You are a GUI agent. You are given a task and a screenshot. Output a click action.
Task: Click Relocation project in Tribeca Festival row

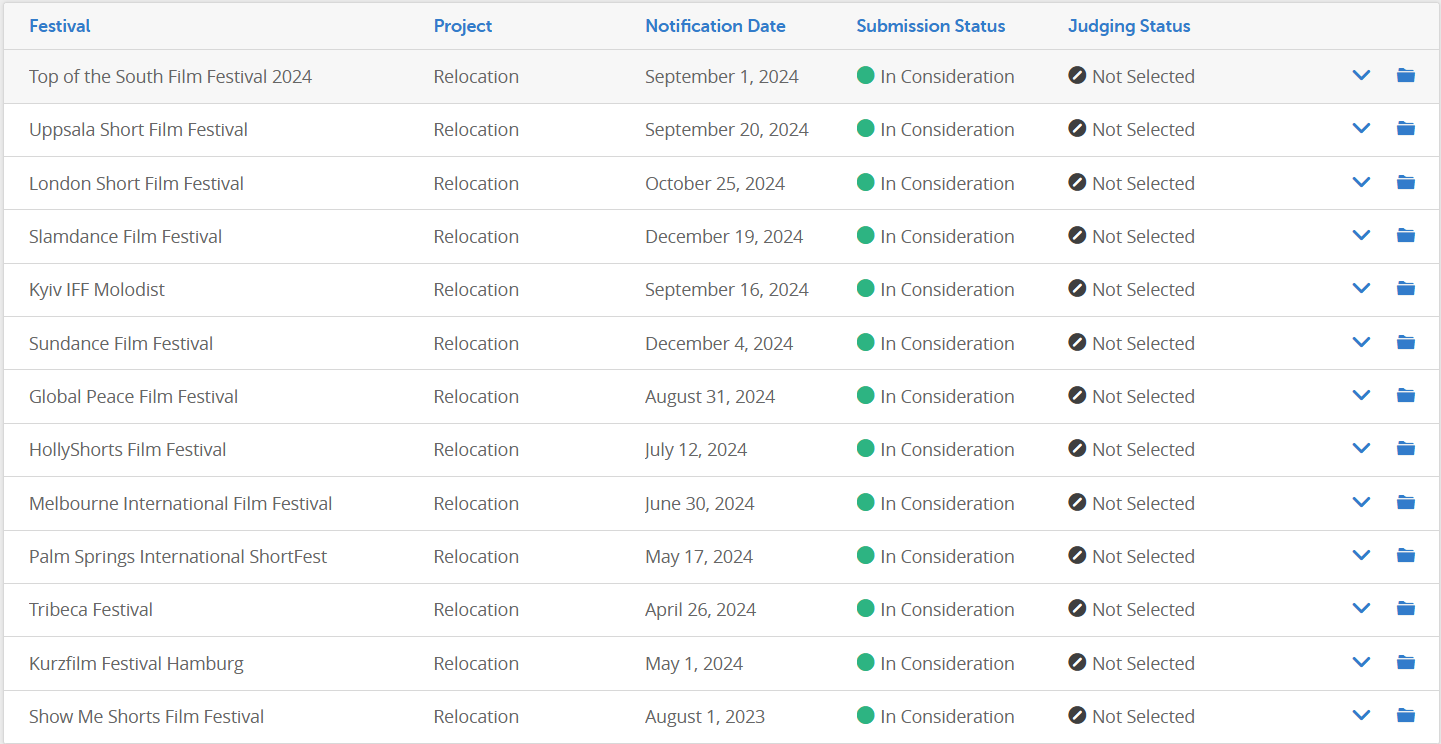point(476,610)
